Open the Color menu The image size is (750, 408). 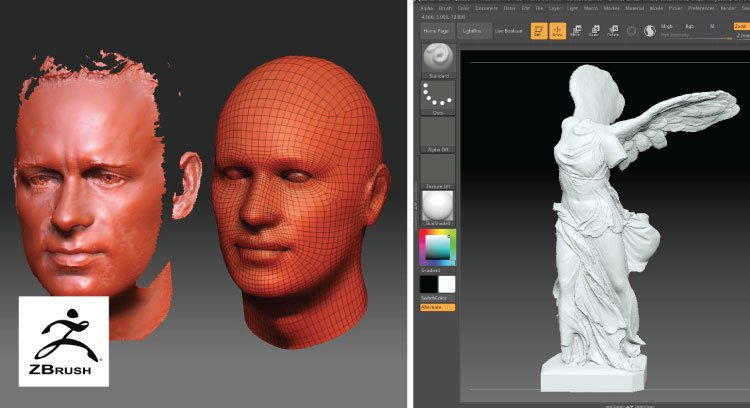click(x=463, y=8)
